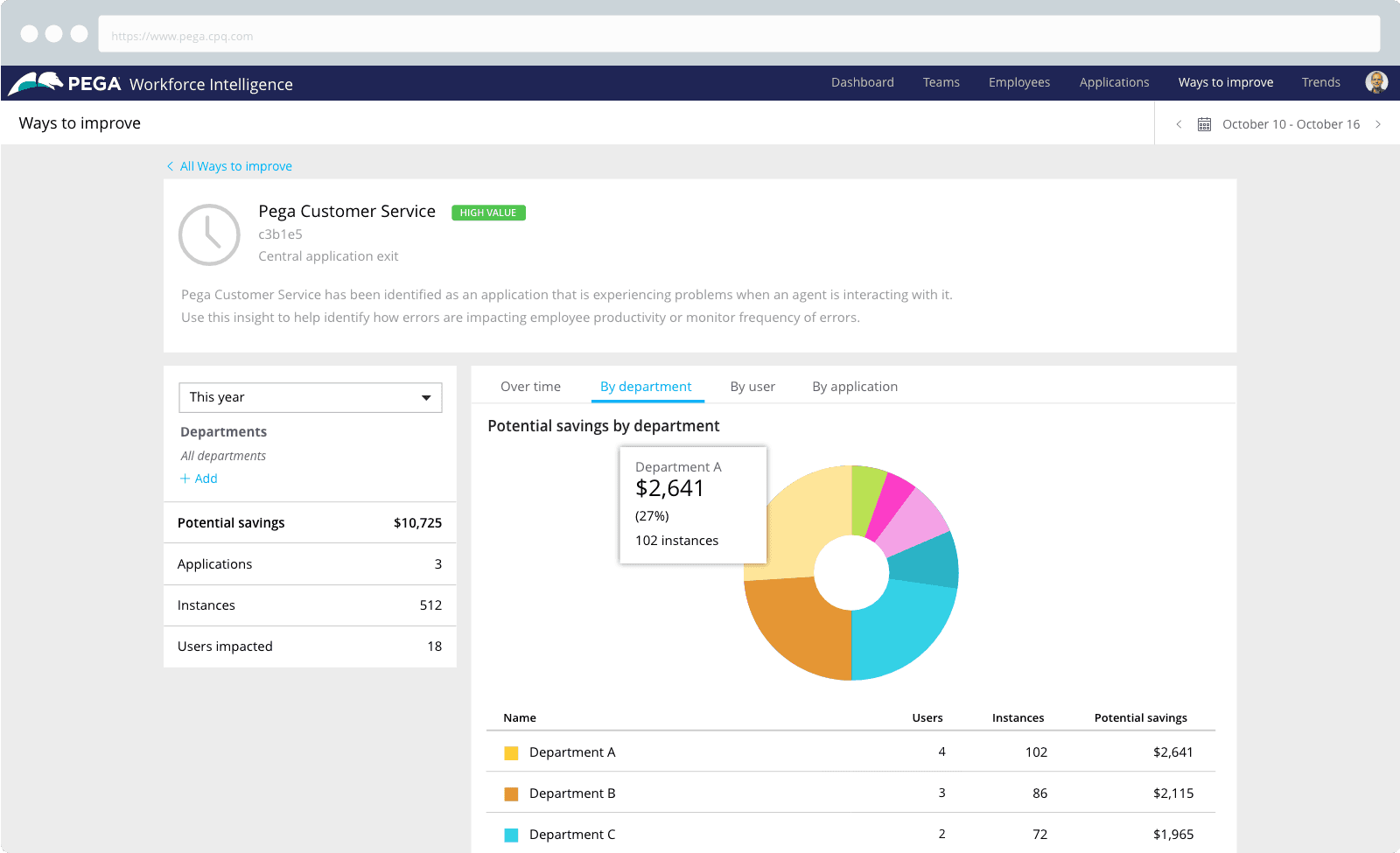Open Trends in top navigation
This screenshot has height=853, width=1400.
click(1321, 82)
